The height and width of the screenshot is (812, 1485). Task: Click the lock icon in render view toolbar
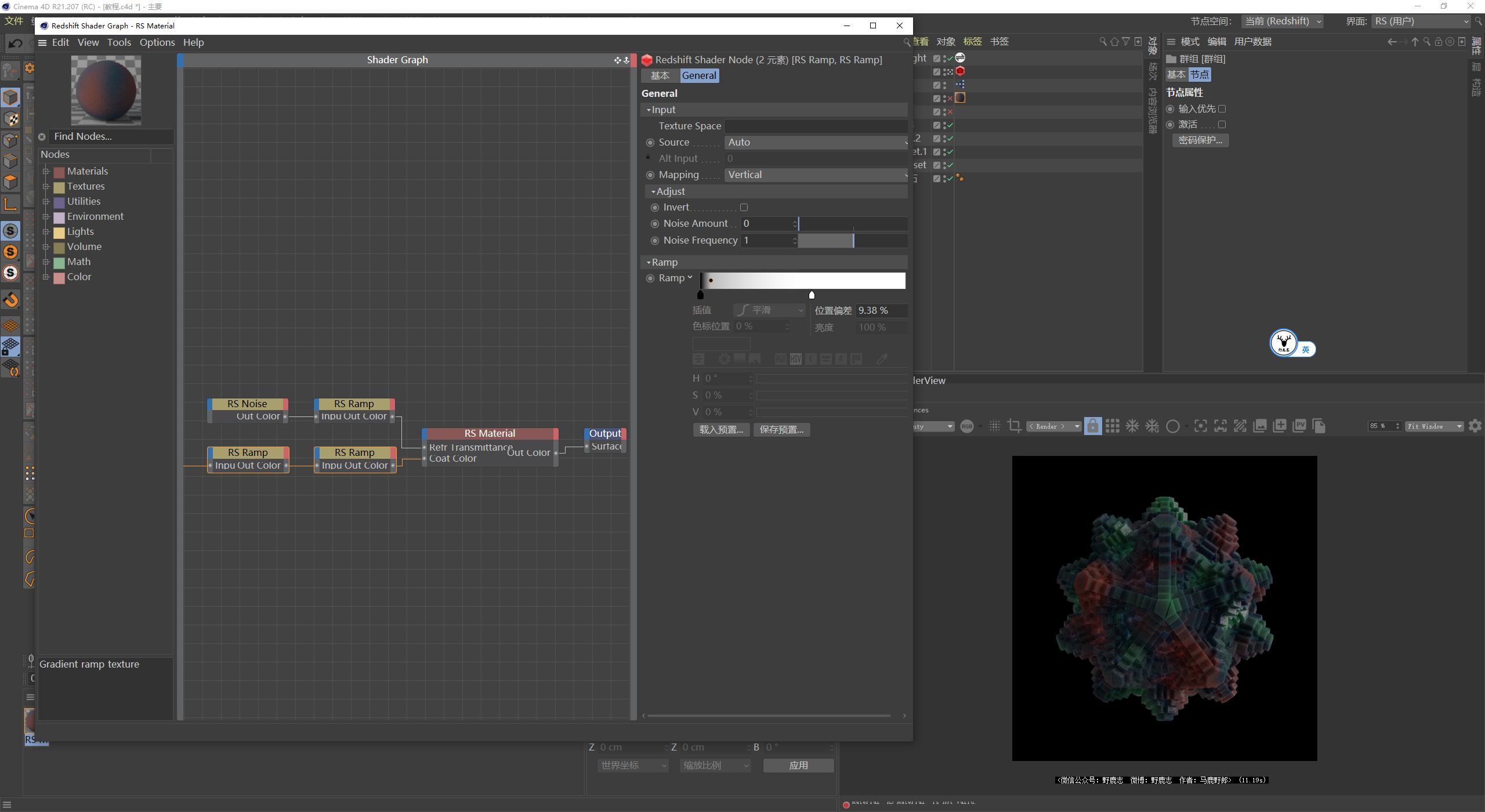click(x=1093, y=426)
